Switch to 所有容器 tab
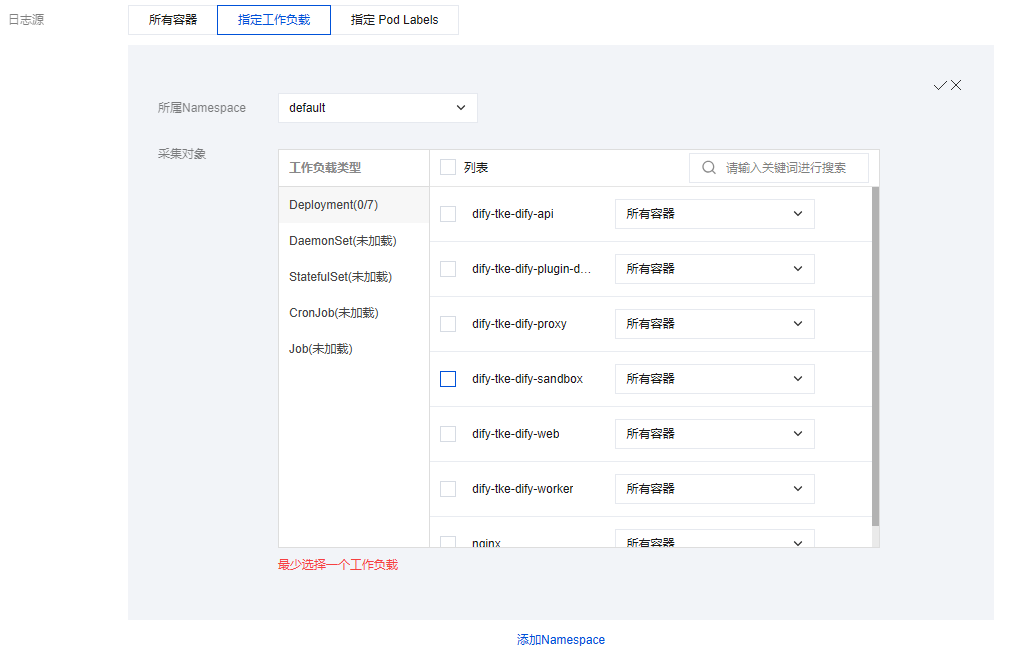This screenshot has width=1010, height=652. [173, 20]
